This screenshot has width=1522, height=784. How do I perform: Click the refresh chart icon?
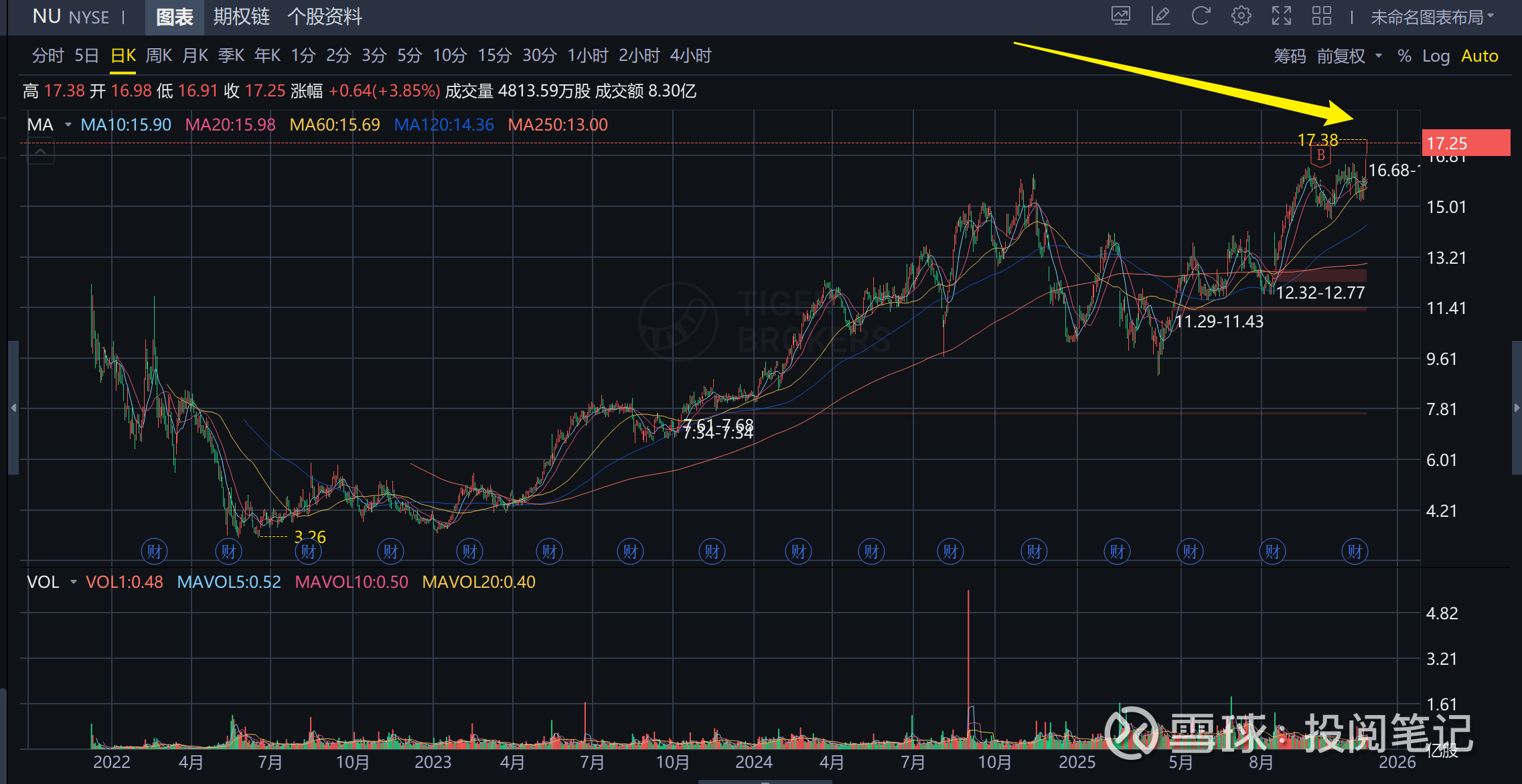(1201, 16)
